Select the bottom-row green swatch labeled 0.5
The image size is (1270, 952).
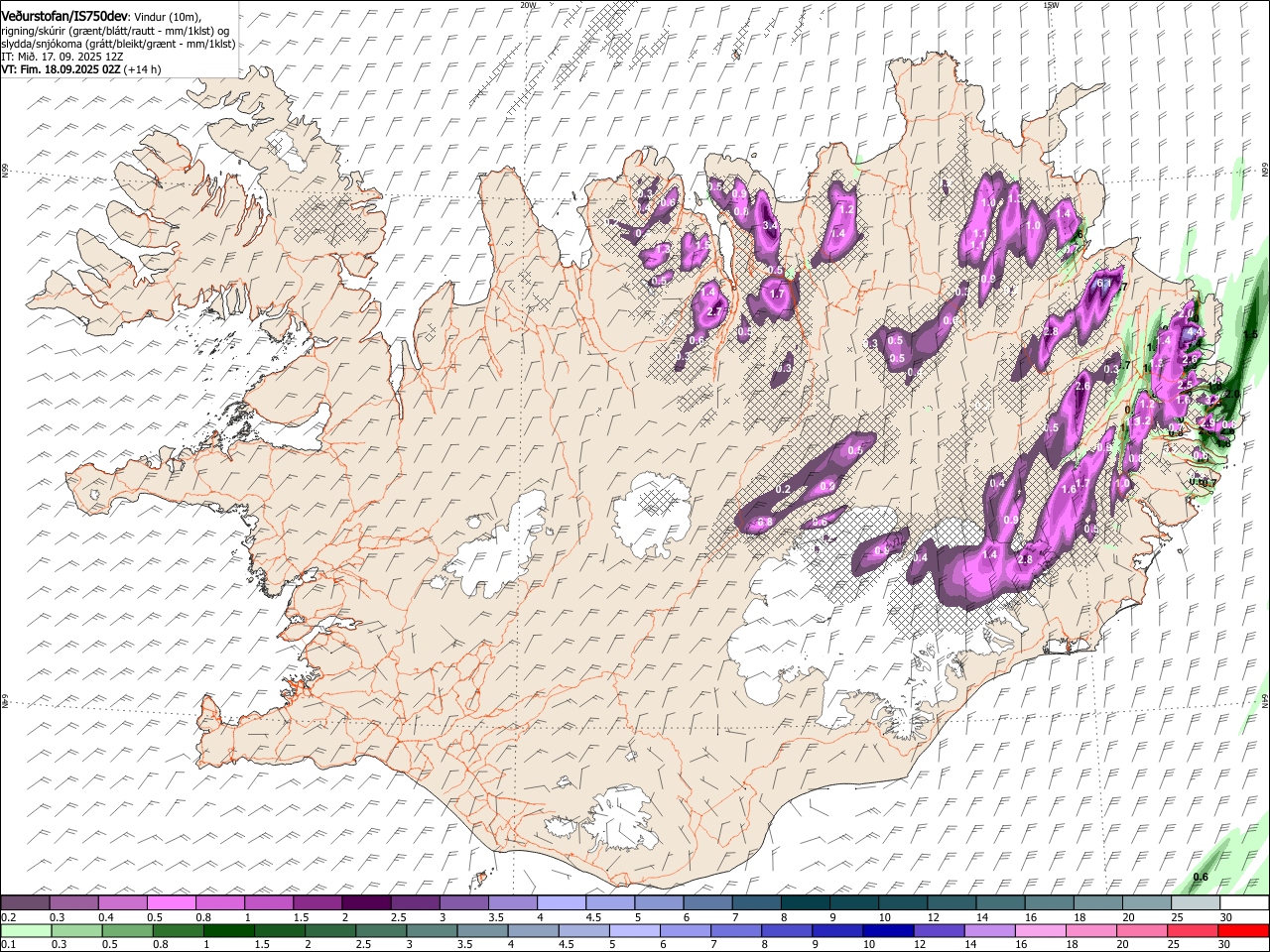click(x=127, y=931)
